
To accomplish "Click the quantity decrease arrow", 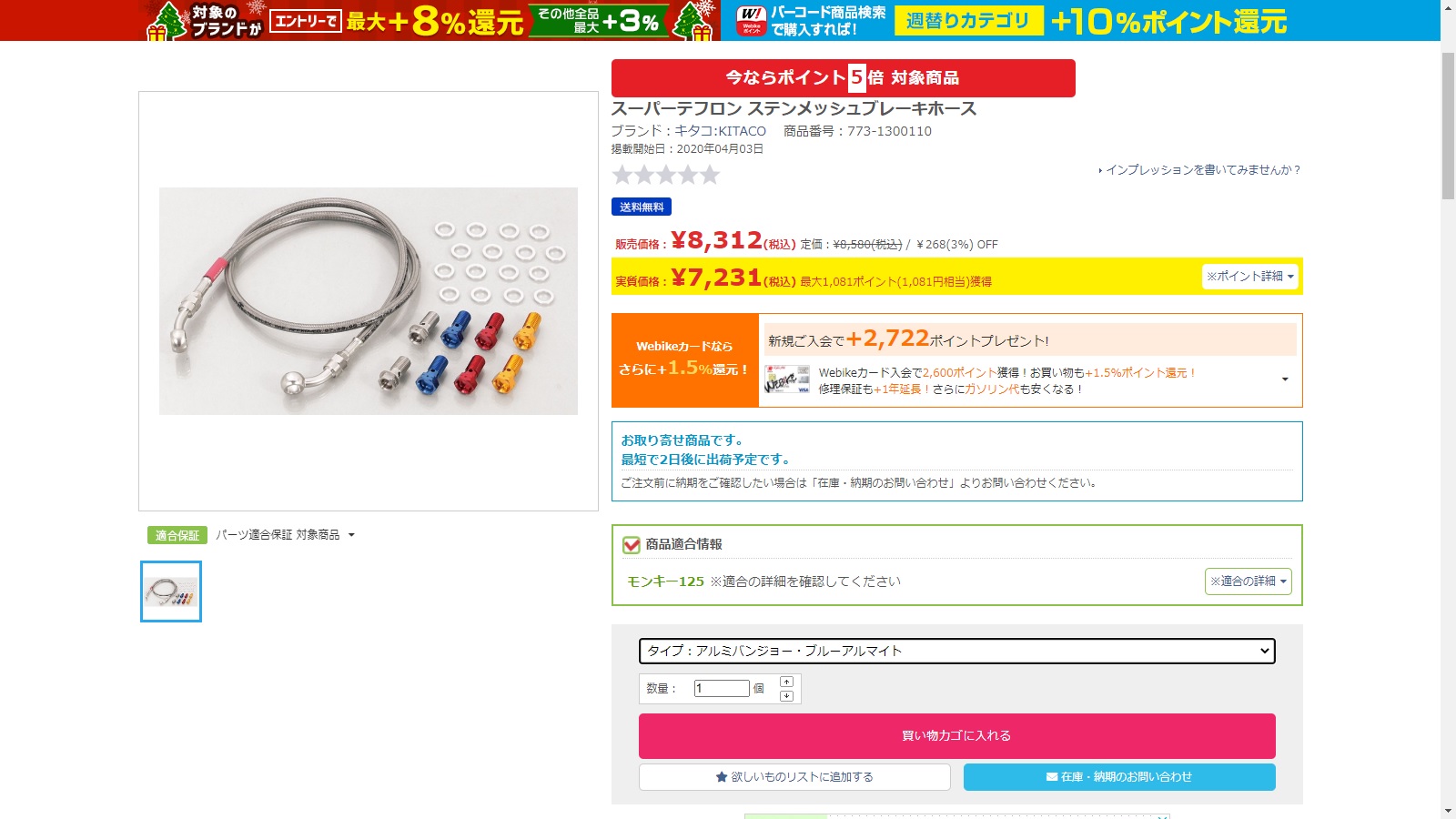I will [786, 696].
